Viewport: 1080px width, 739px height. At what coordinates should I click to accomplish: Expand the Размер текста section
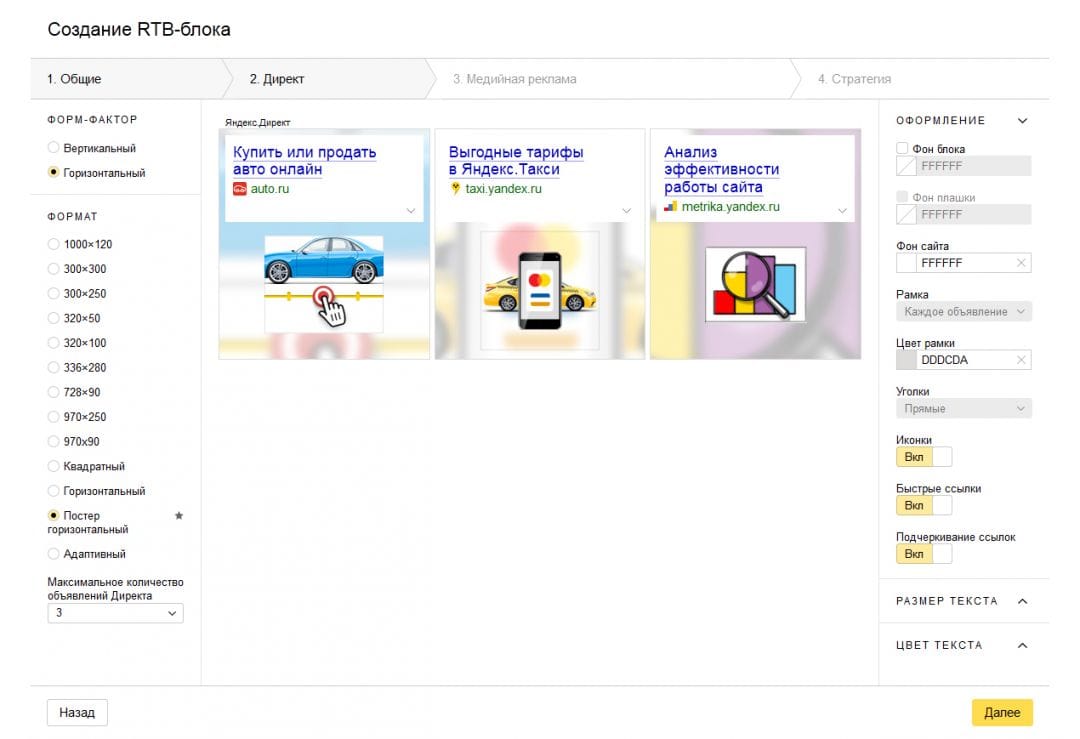coord(1023,601)
